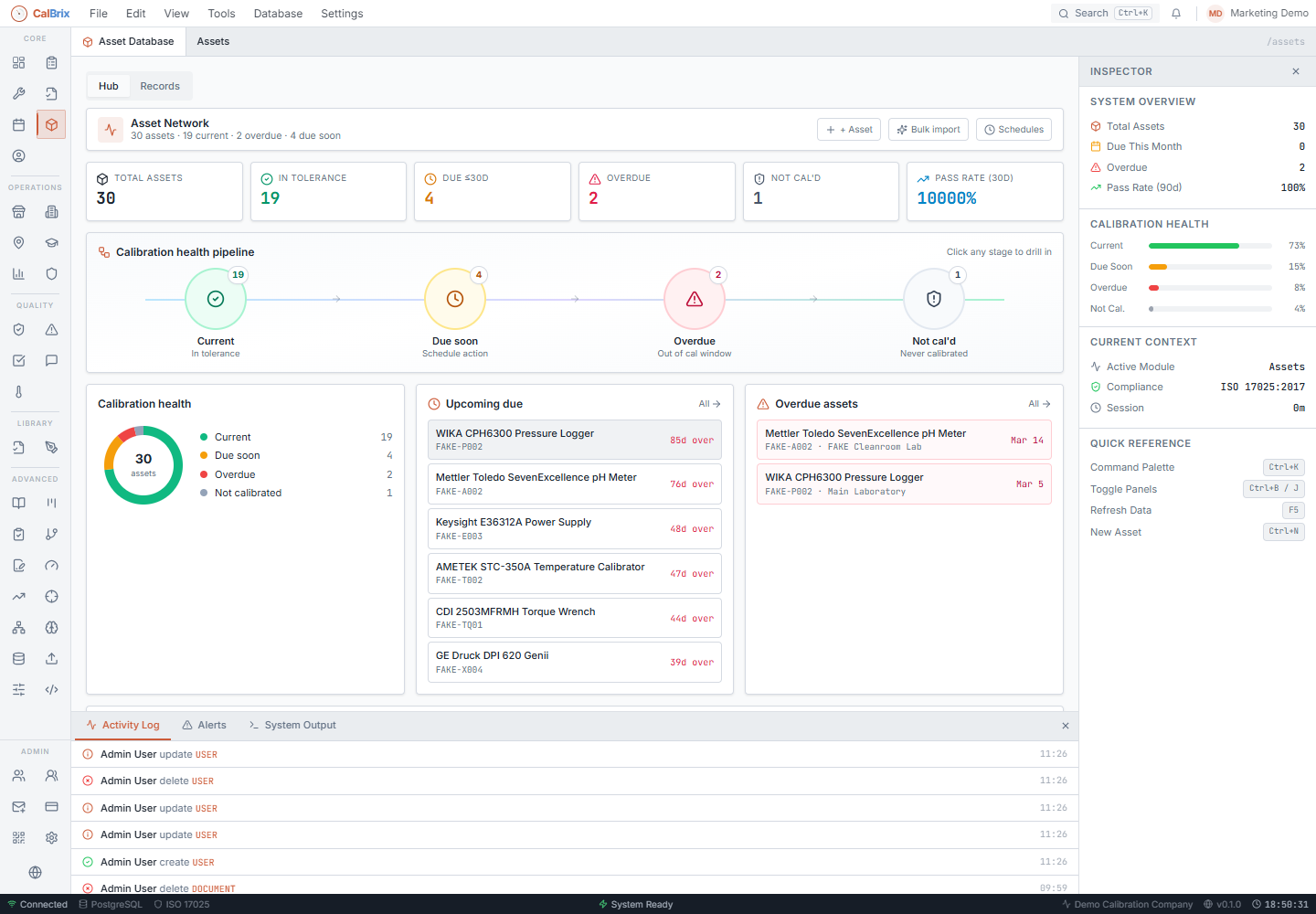
Task: Open the calendar icon in Core sidebar
Action: pyautogui.click(x=18, y=124)
